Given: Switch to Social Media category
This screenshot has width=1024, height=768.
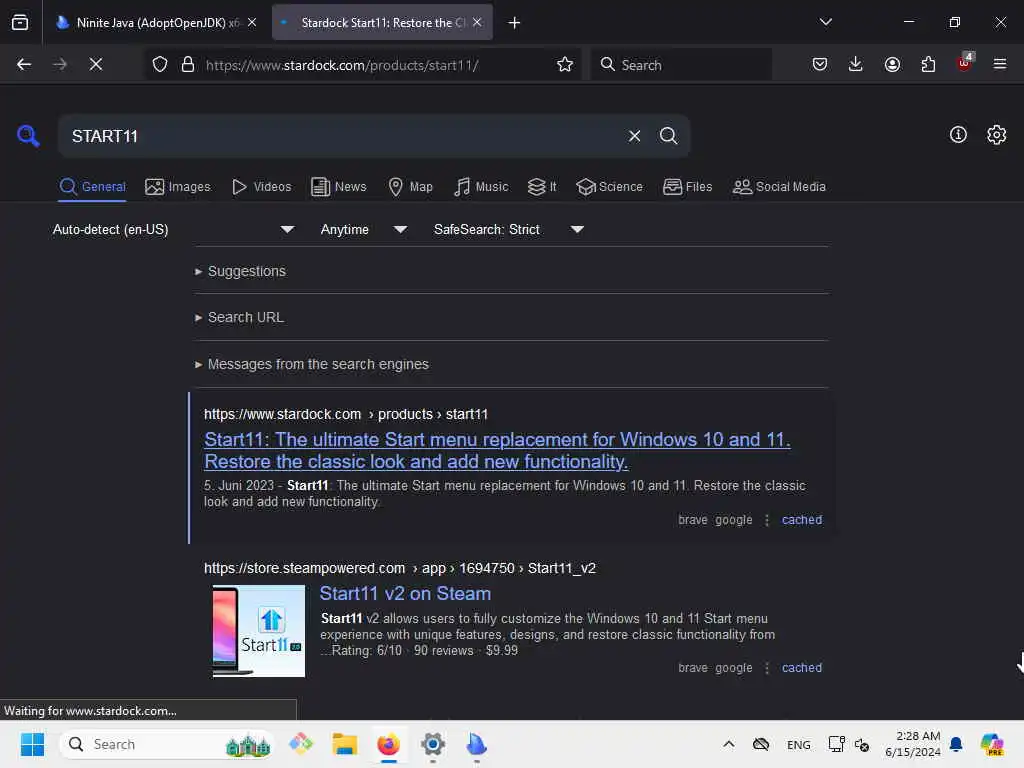Looking at the screenshot, I should 779,187.
